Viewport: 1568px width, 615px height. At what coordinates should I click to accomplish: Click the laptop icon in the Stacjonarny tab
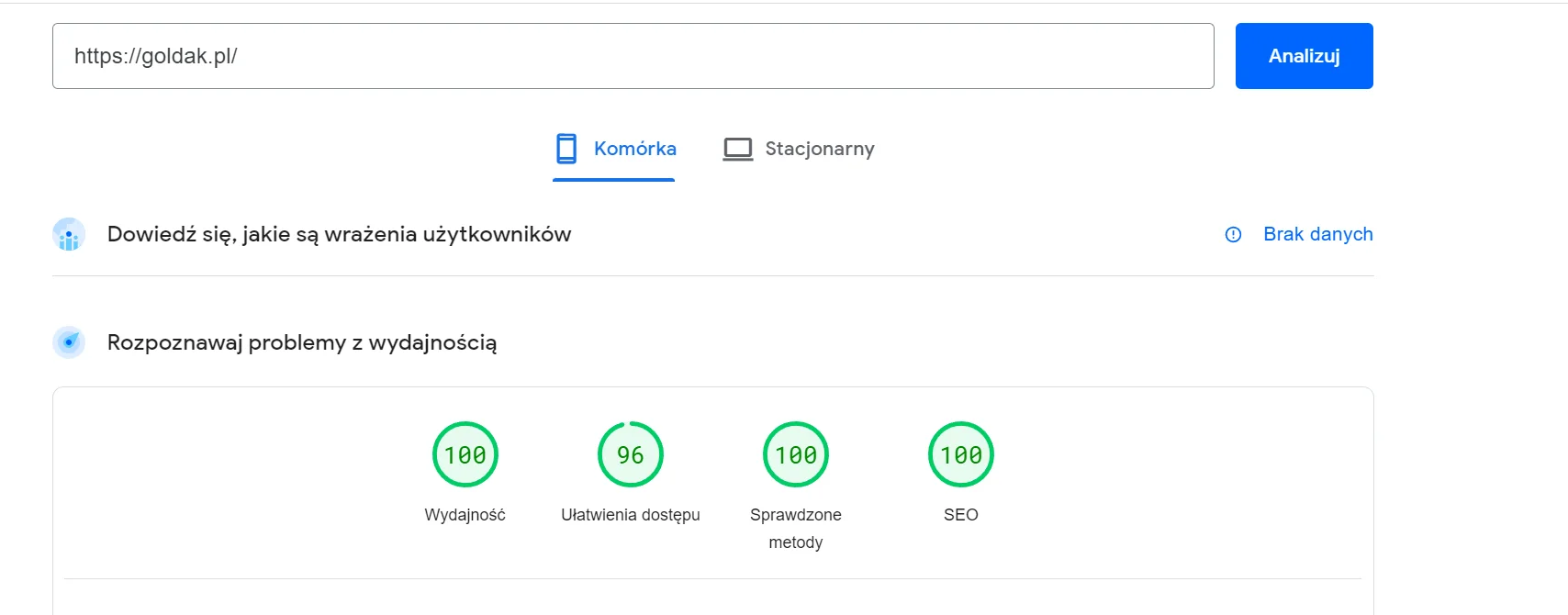[x=737, y=149]
